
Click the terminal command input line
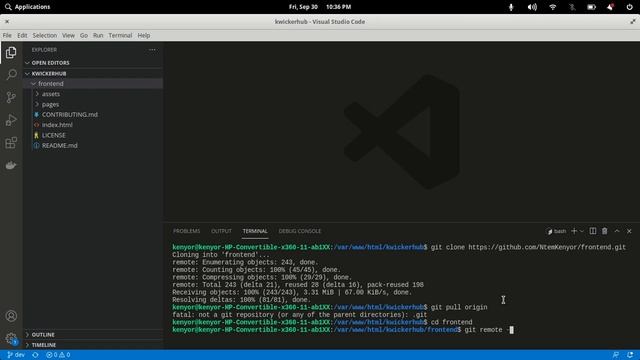pyautogui.click(x=342, y=330)
